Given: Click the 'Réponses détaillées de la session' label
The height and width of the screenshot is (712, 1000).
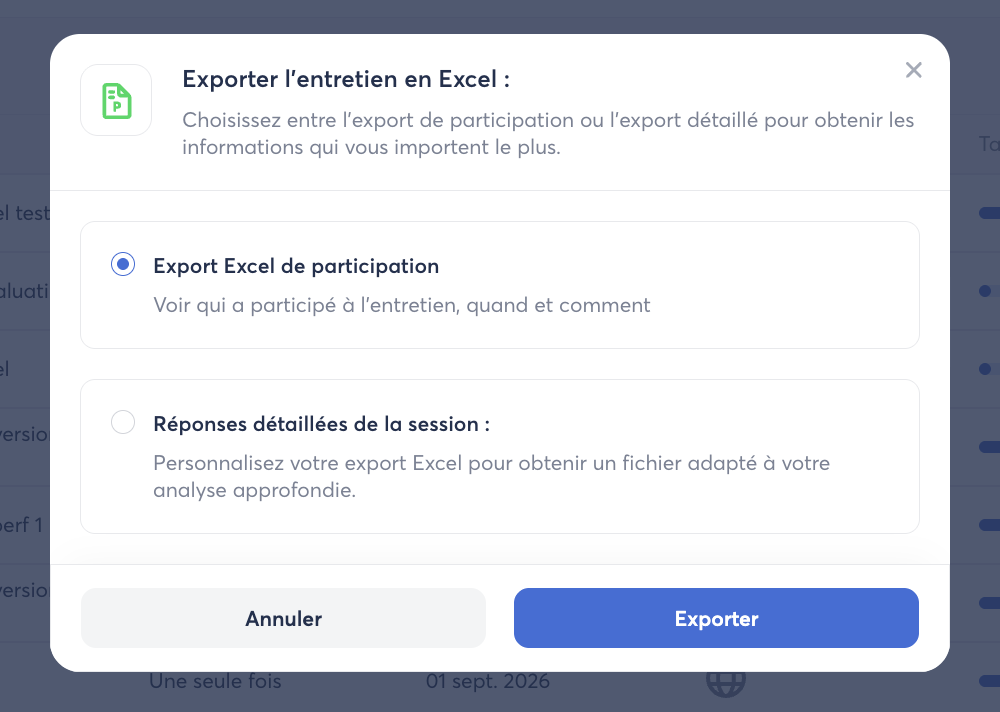Looking at the screenshot, I should tap(321, 424).
